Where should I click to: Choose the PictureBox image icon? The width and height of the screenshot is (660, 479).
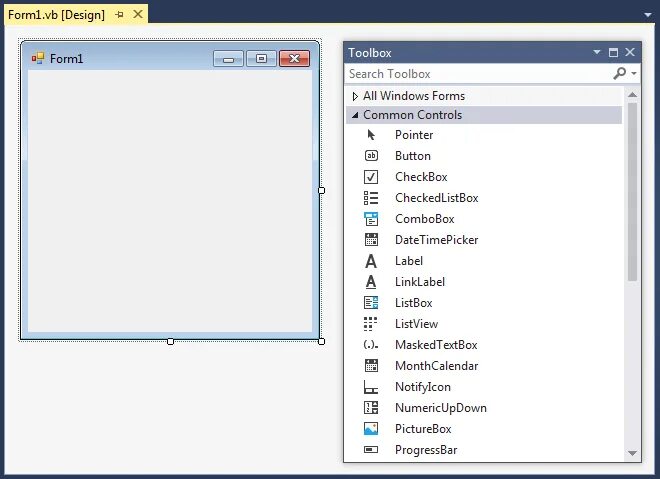pos(371,428)
